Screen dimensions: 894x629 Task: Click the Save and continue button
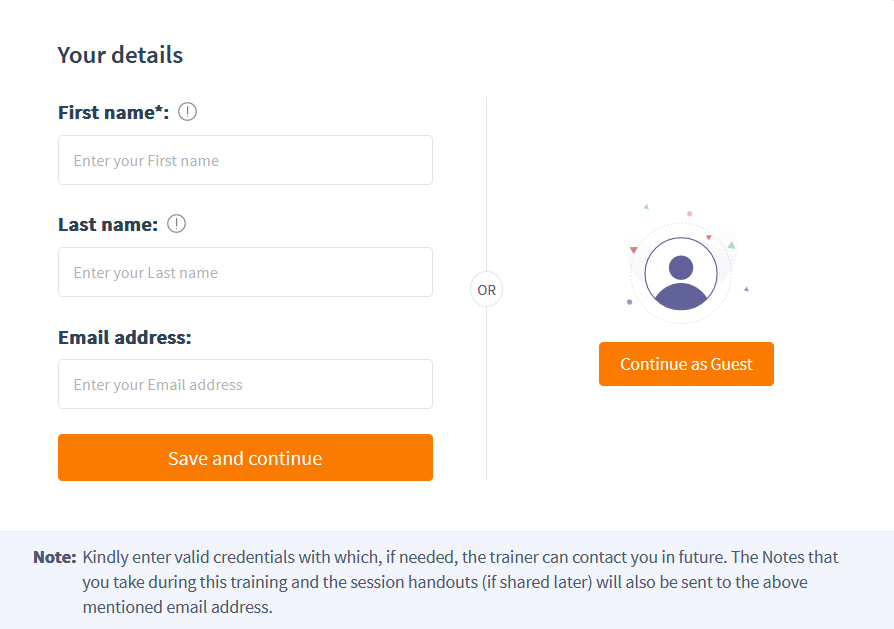click(245, 457)
